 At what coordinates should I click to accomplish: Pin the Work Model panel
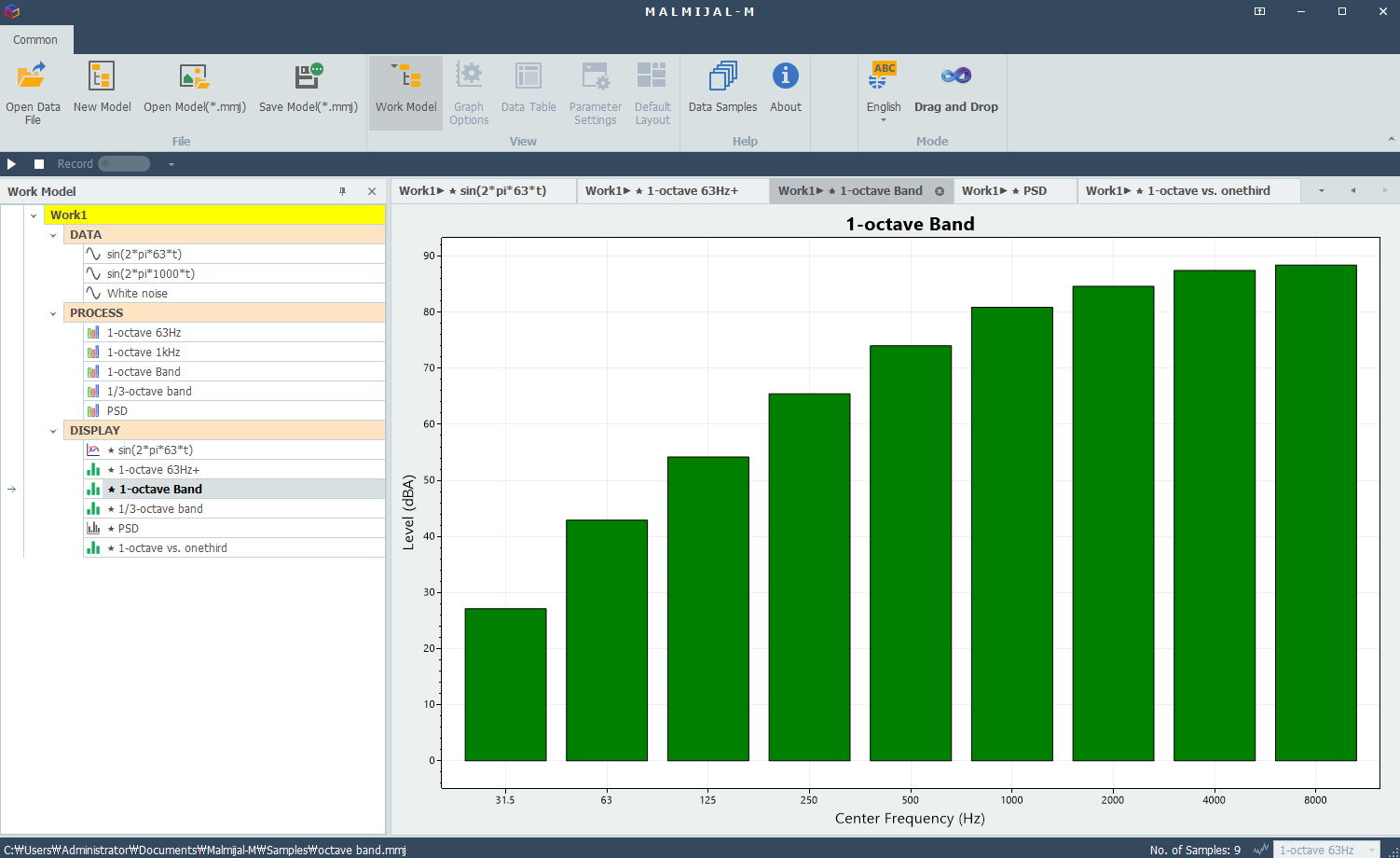342,191
